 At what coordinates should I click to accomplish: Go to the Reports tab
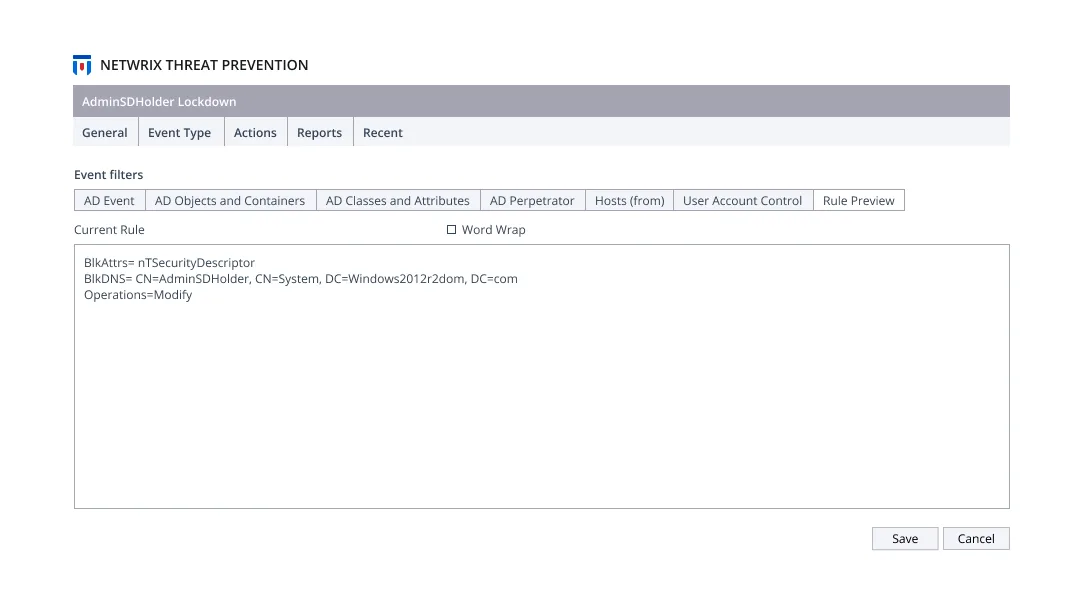320,132
